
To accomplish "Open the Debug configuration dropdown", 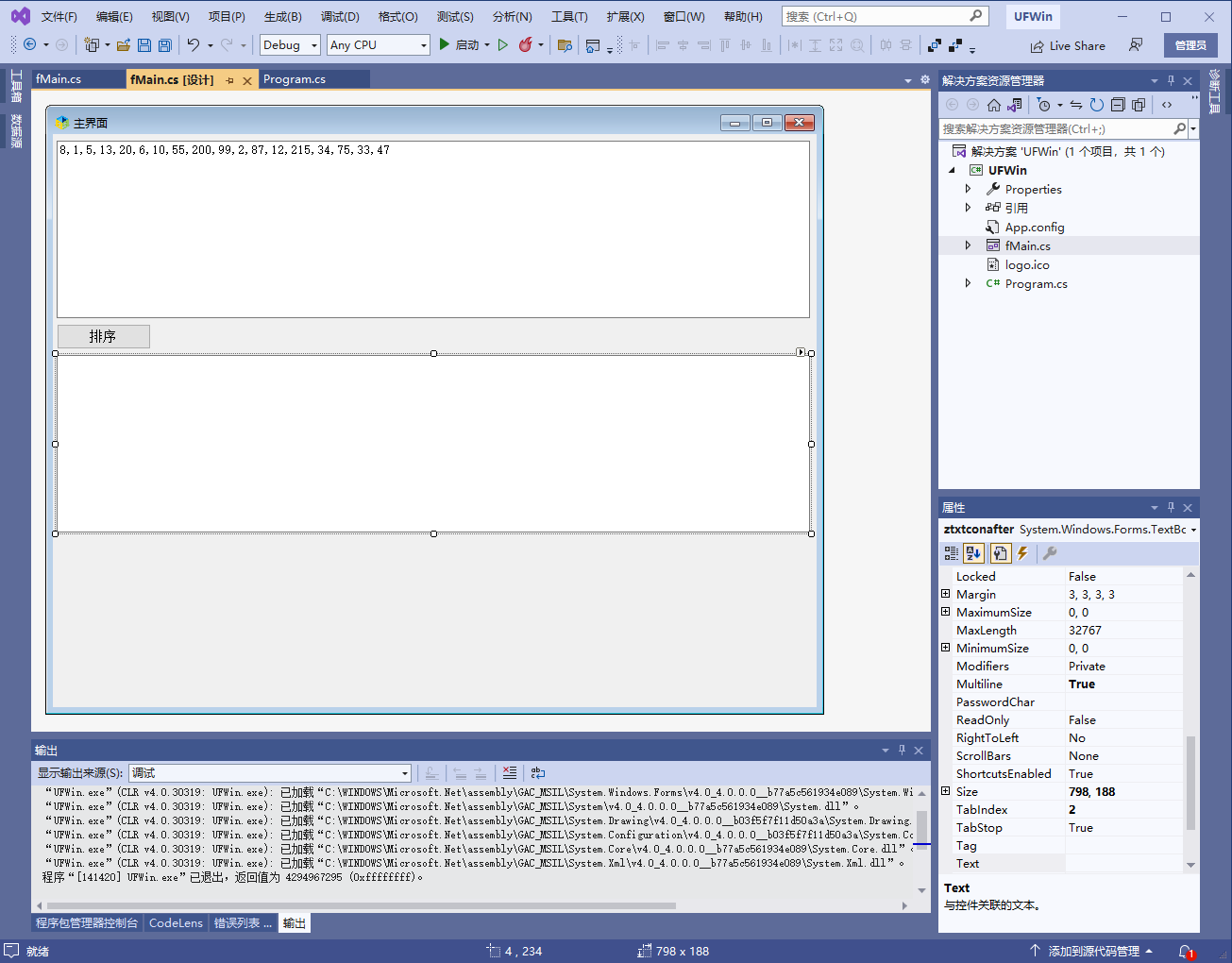I will click(x=290, y=45).
